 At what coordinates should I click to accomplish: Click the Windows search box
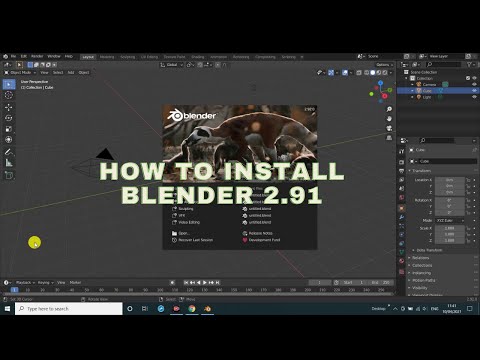69,309
